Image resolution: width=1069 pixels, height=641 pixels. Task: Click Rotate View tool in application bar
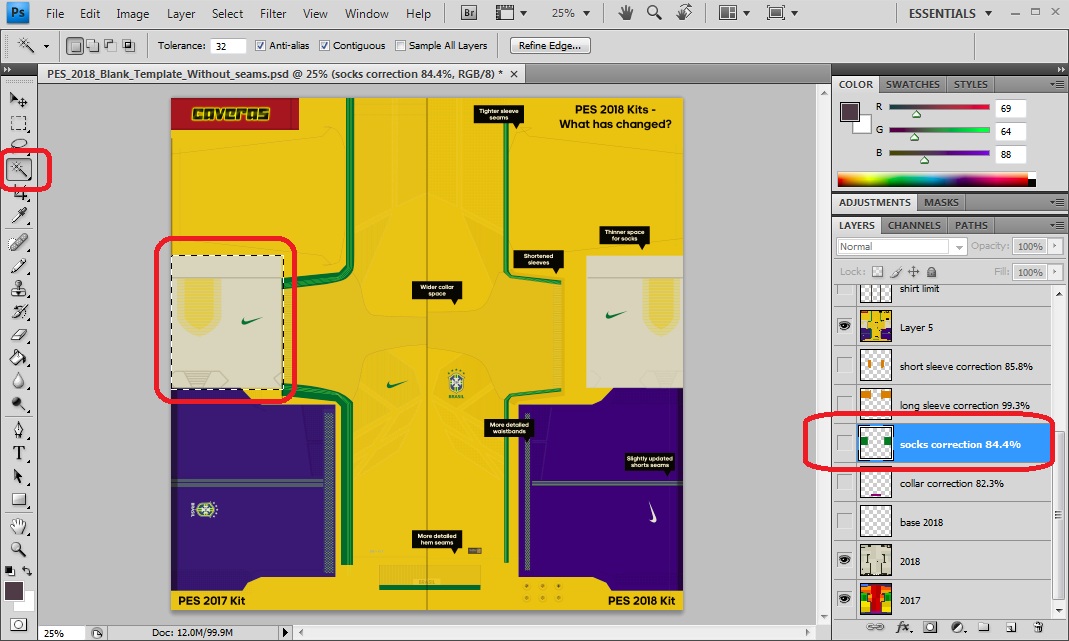tap(684, 13)
